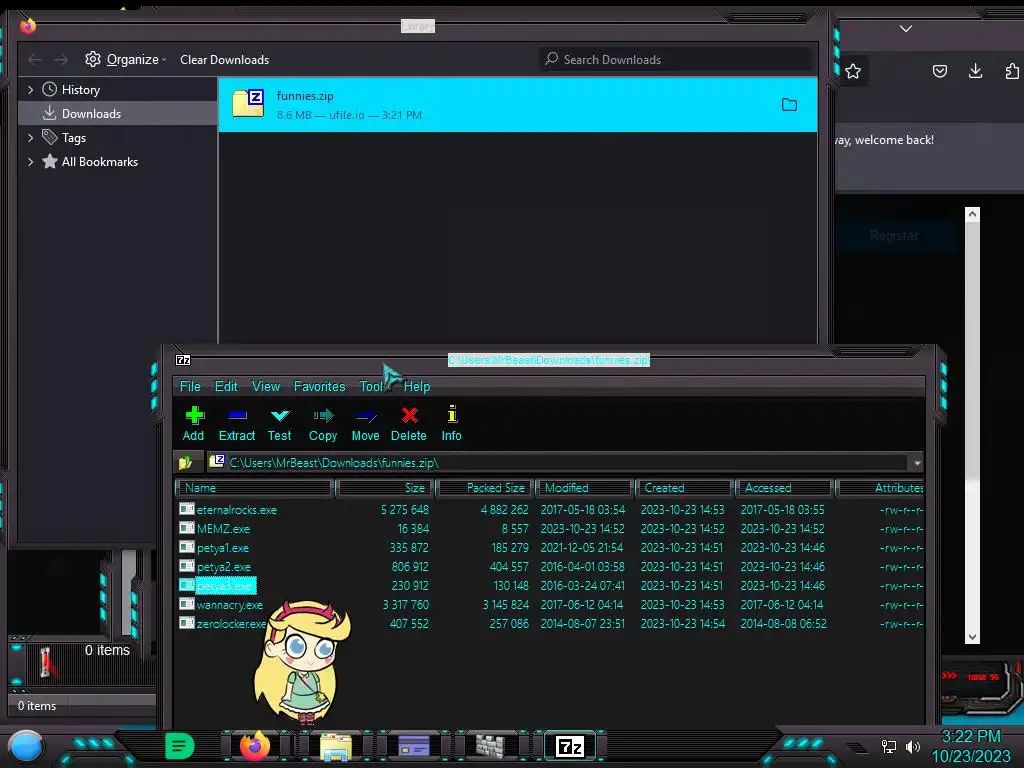Screen dimensions: 1024x768
Task: Open brick wall app on taskbar
Action: tap(490, 746)
